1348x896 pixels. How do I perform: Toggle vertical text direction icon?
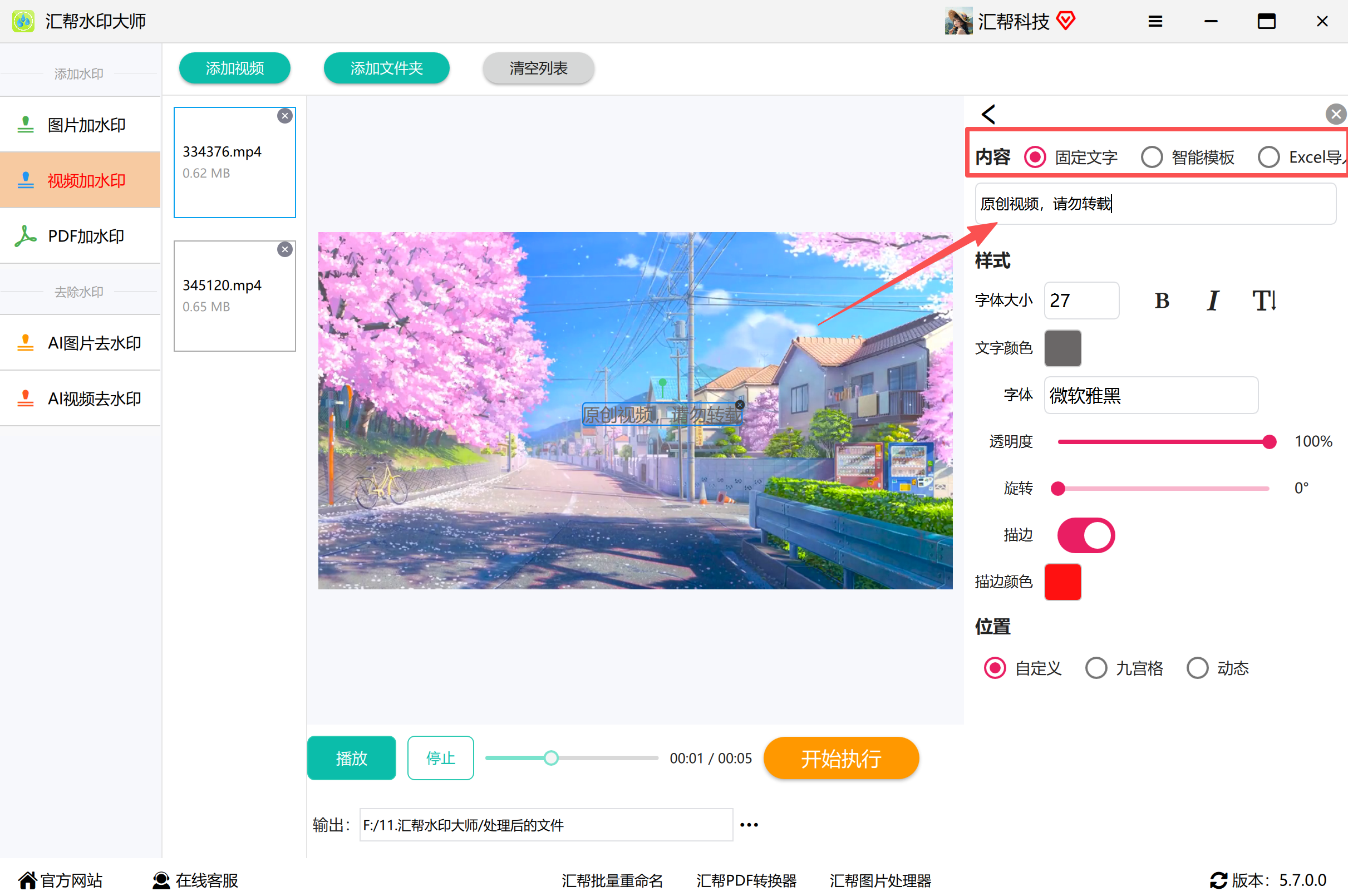tap(1264, 301)
